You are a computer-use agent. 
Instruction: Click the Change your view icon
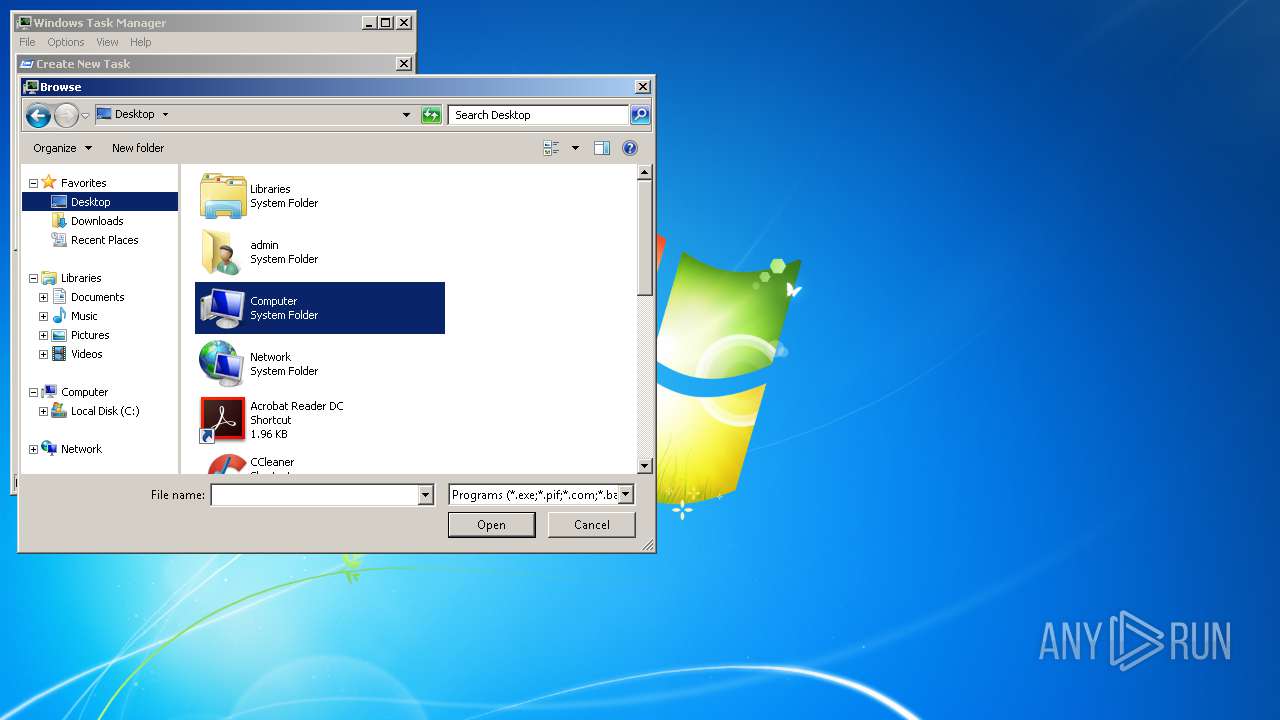pyautogui.click(x=552, y=148)
